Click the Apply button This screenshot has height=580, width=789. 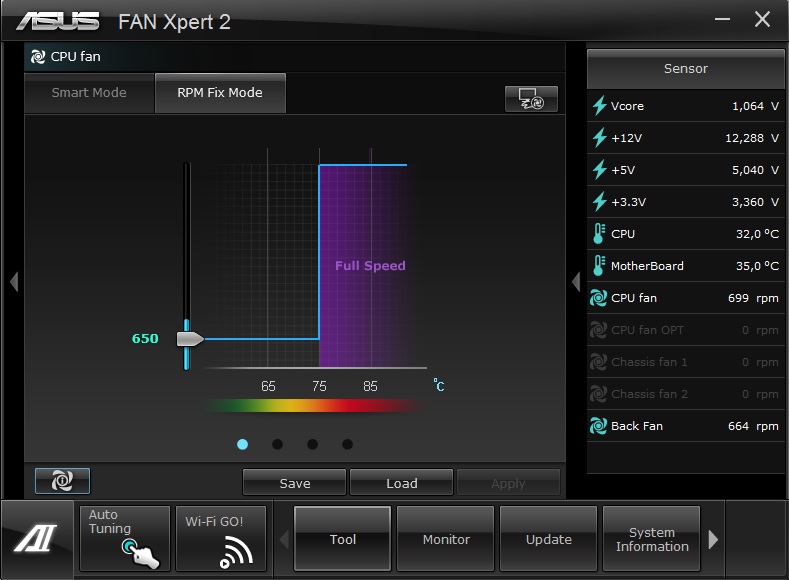(x=508, y=483)
